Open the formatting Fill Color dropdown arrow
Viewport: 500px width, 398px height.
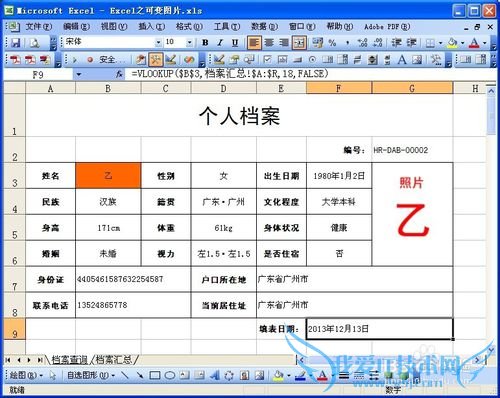tap(463, 43)
